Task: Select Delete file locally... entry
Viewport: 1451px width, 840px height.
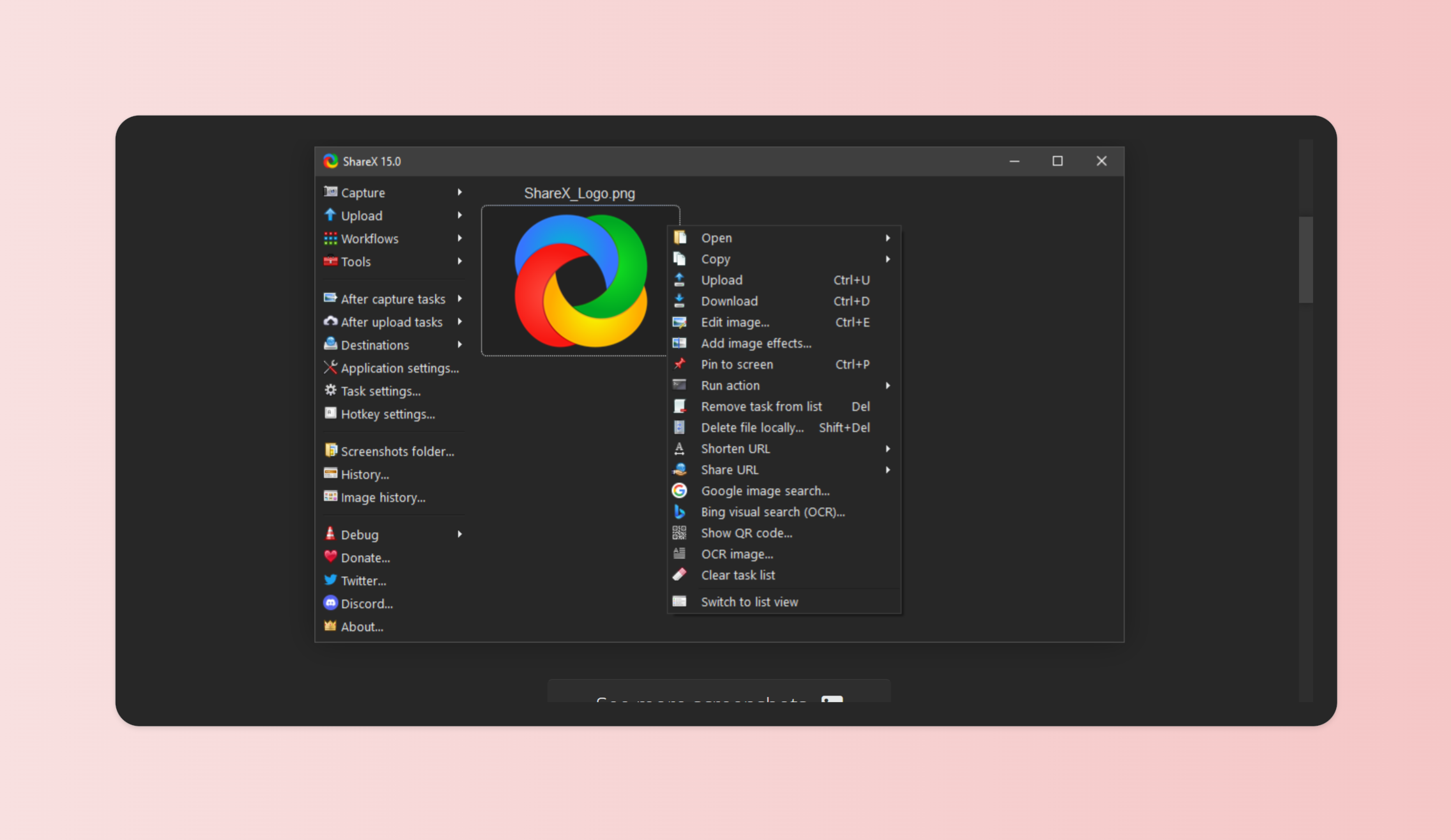Action: tap(784, 427)
